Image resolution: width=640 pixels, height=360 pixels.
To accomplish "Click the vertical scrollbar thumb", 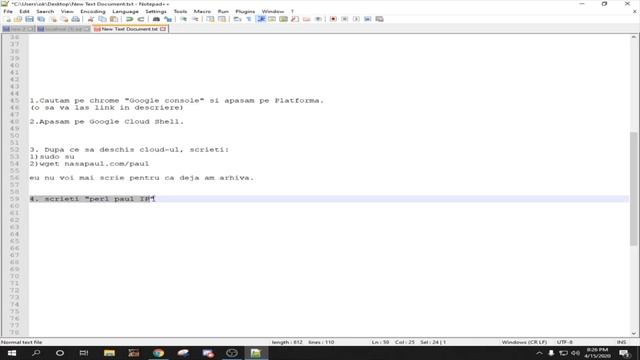I will click(x=633, y=188).
